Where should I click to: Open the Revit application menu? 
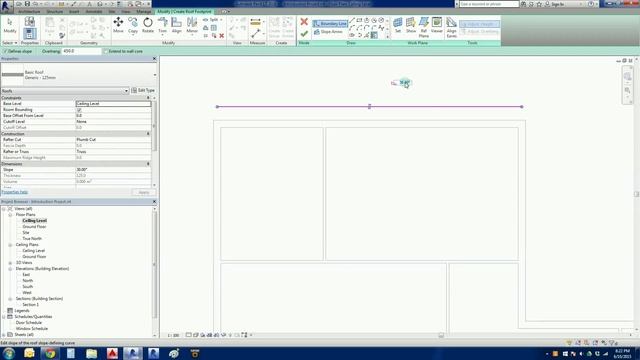(x=6, y=6)
